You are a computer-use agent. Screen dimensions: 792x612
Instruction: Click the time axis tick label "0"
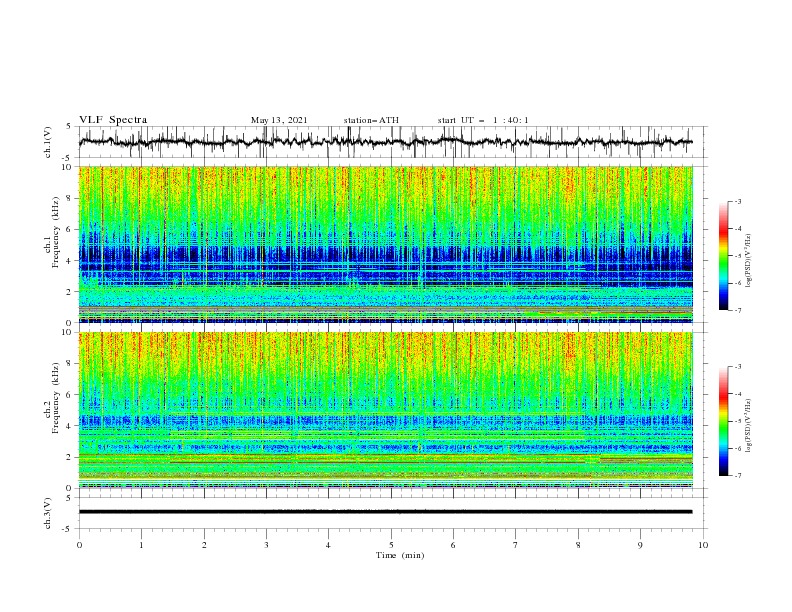pos(79,545)
